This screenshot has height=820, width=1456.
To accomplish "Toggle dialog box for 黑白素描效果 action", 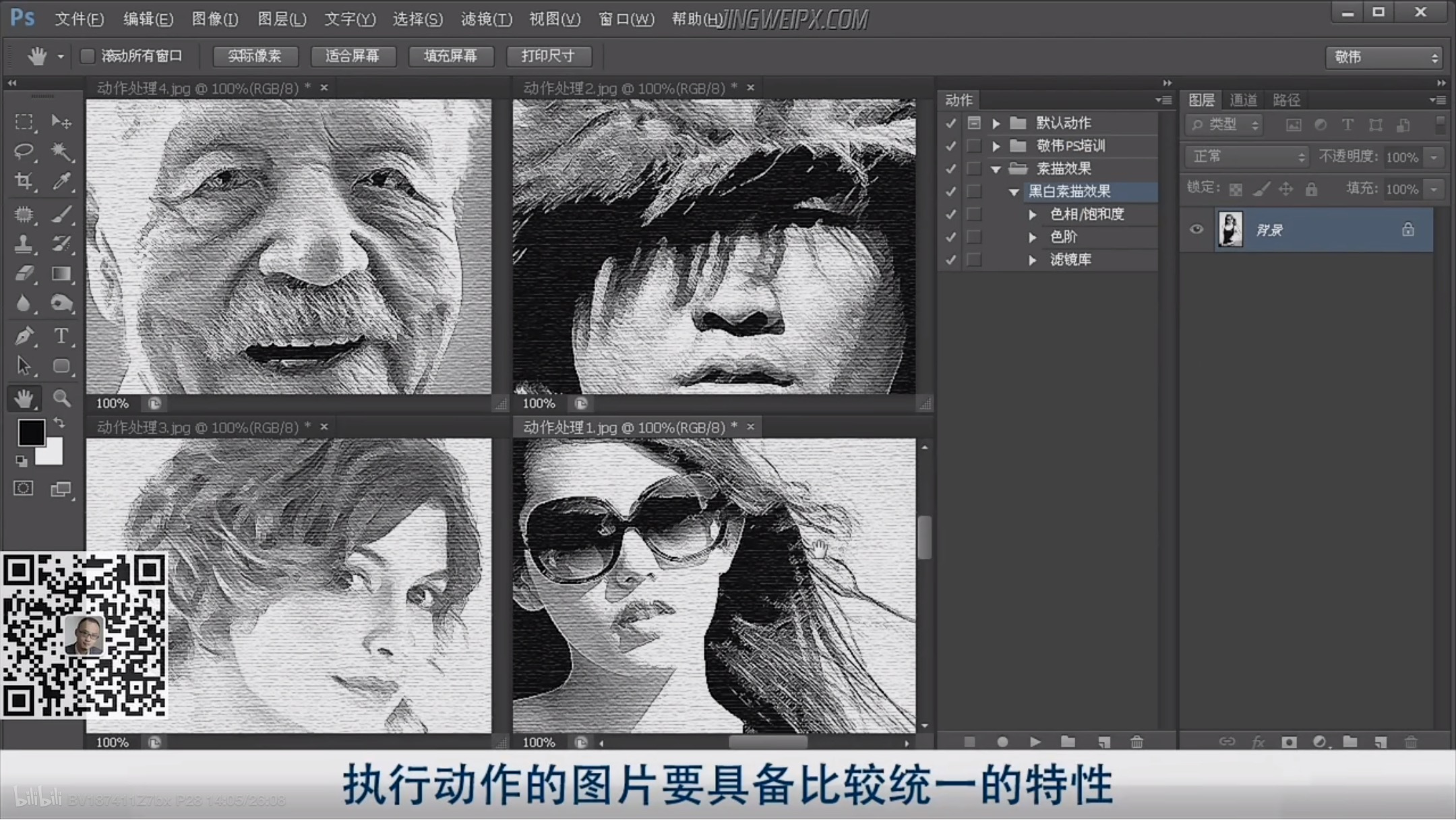I will click(974, 192).
